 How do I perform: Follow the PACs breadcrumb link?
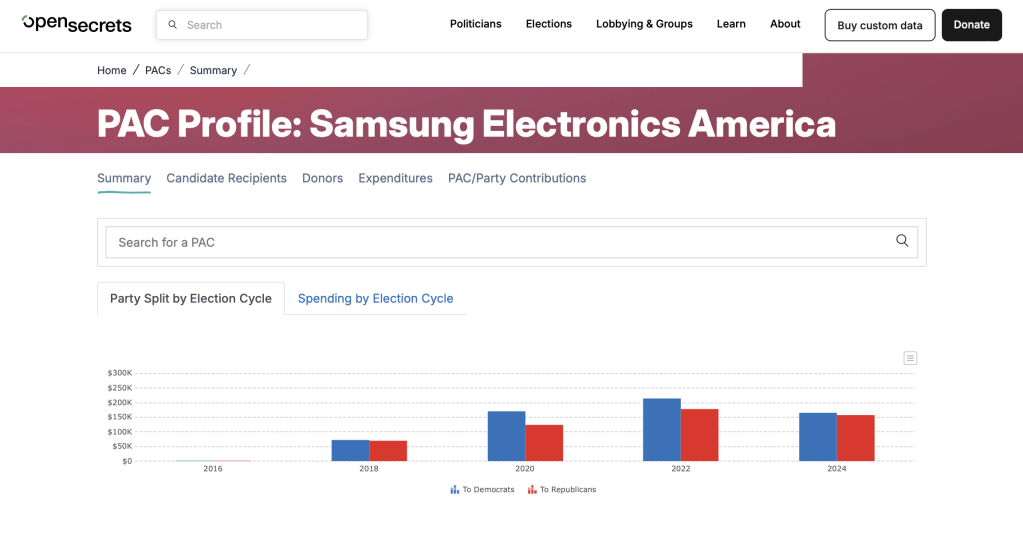(158, 70)
